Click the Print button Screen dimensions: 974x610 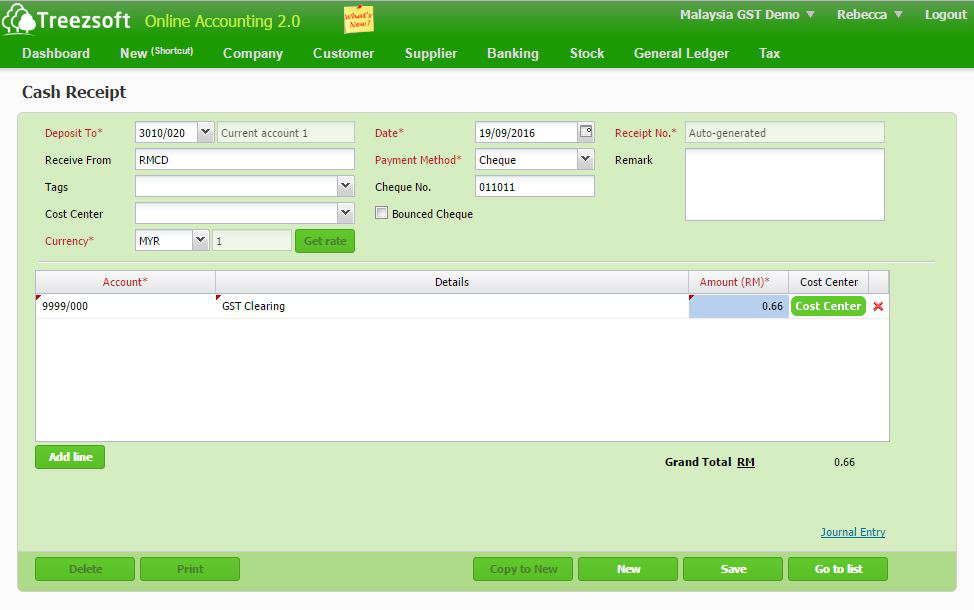coord(190,569)
